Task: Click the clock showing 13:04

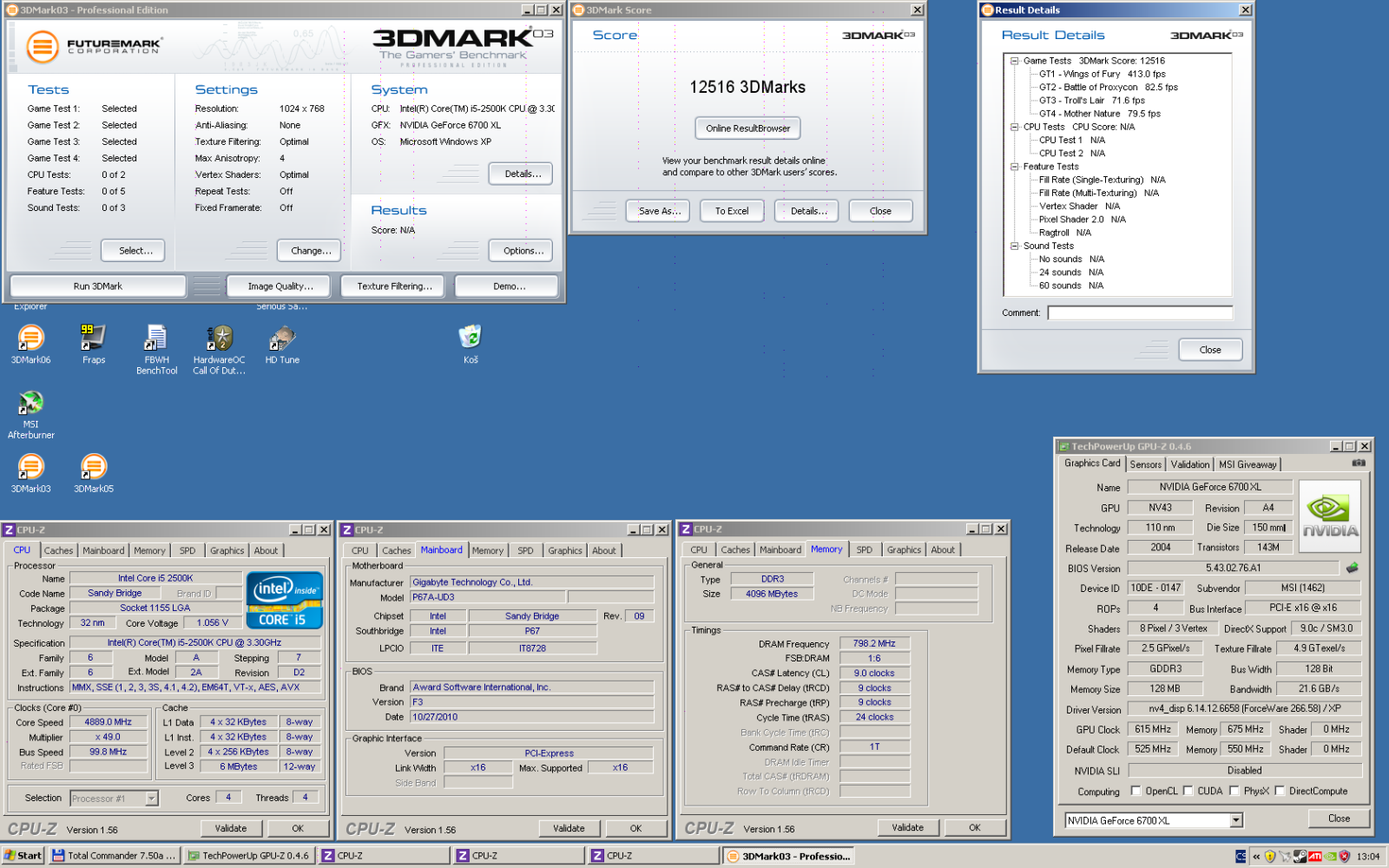Action: pyautogui.click(x=1368, y=856)
